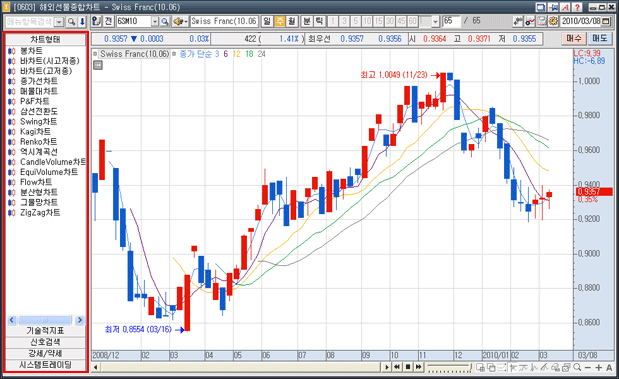The image size is (619, 379).
Task: Select 바차트(시고저종) chart type
Action: (x=50, y=61)
